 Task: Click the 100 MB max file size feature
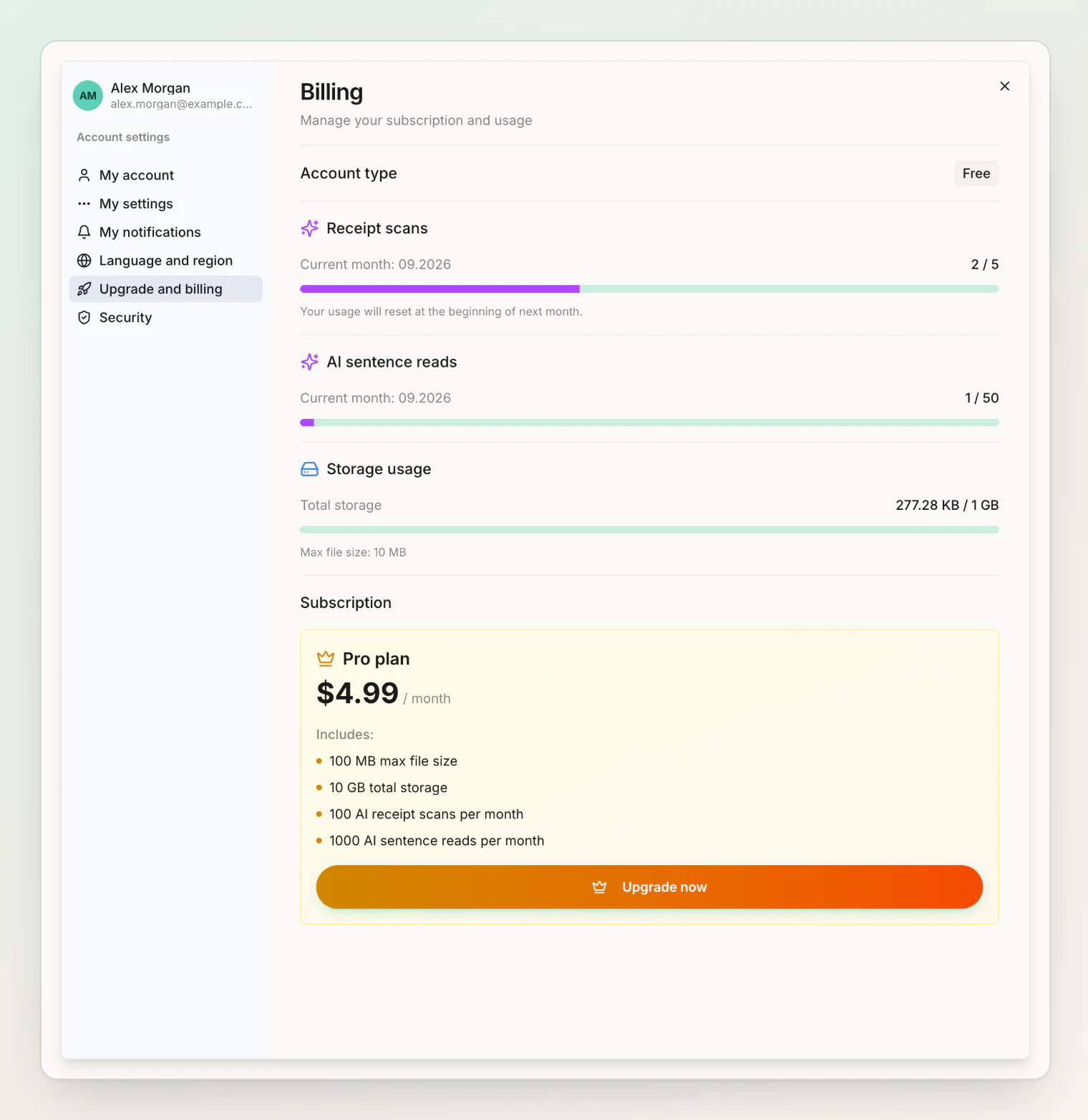click(393, 761)
